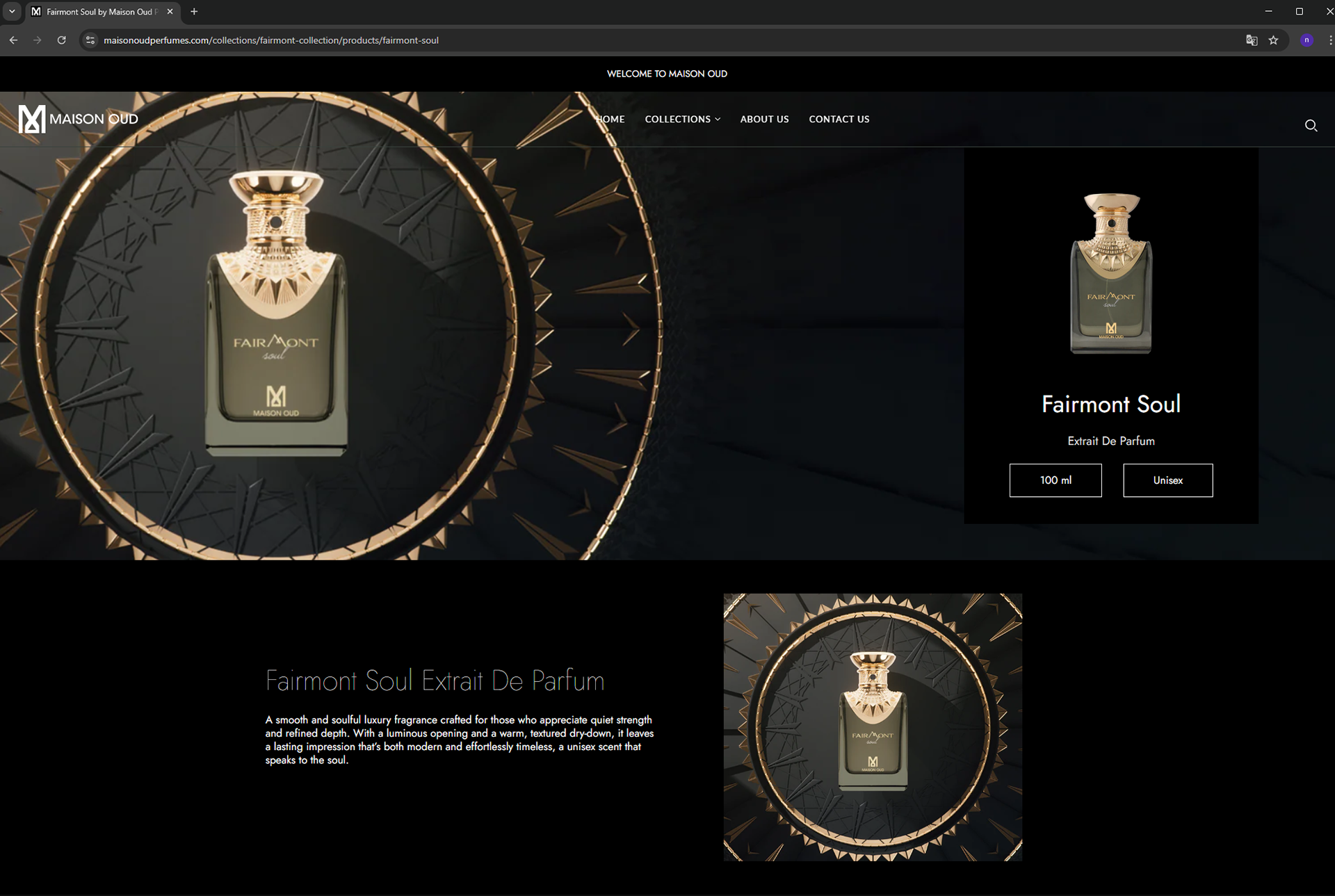Click the search magnifier icon
The image size is (1335, 896).
1311,125
